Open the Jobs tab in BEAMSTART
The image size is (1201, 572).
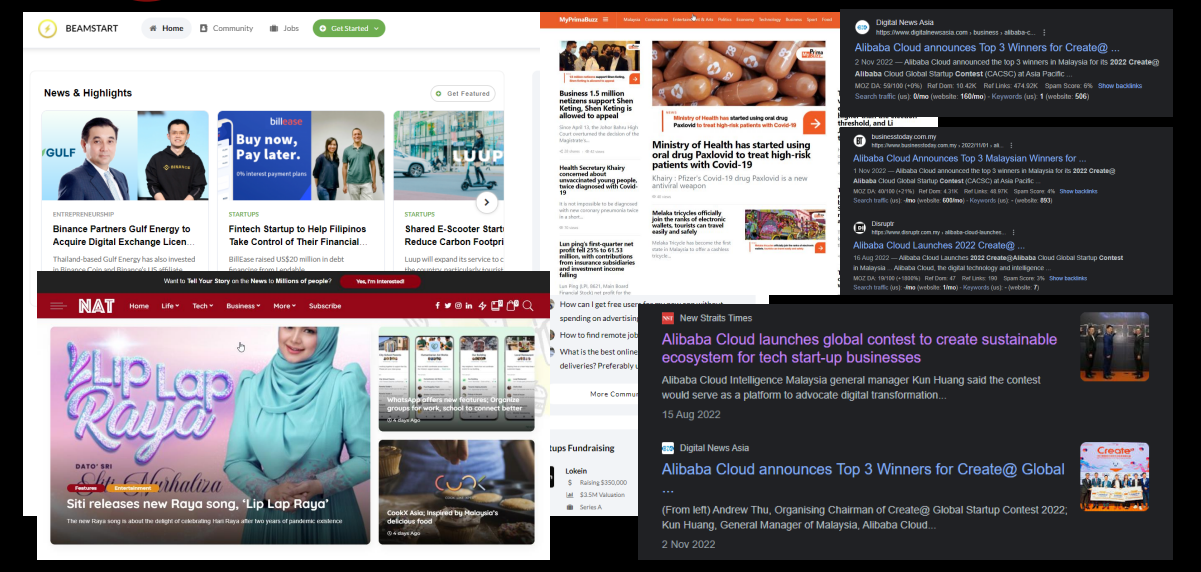[x=284, y=28]
